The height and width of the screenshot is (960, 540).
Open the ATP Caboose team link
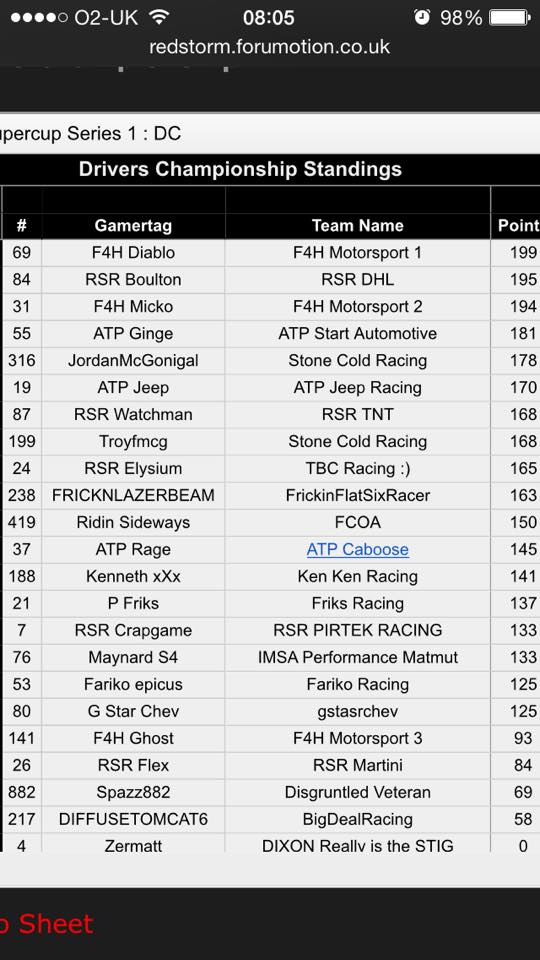[358, 549]
